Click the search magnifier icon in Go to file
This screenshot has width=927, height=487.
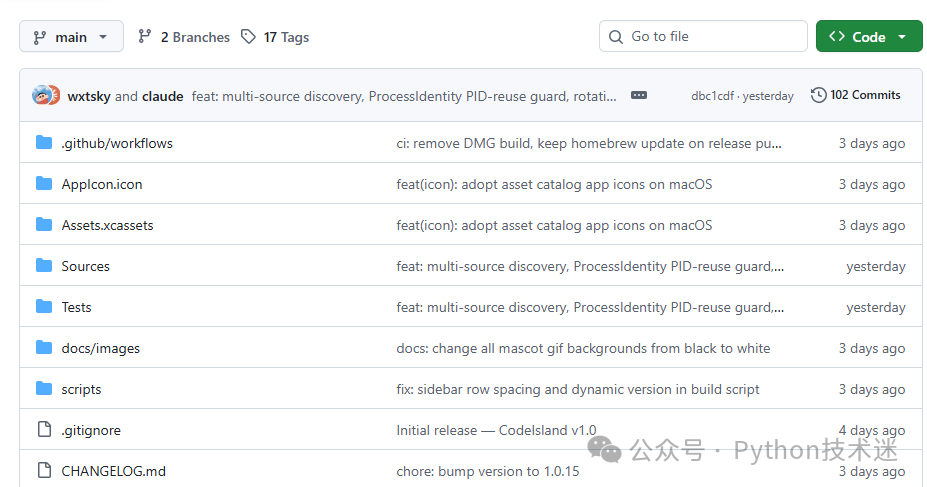615,37
